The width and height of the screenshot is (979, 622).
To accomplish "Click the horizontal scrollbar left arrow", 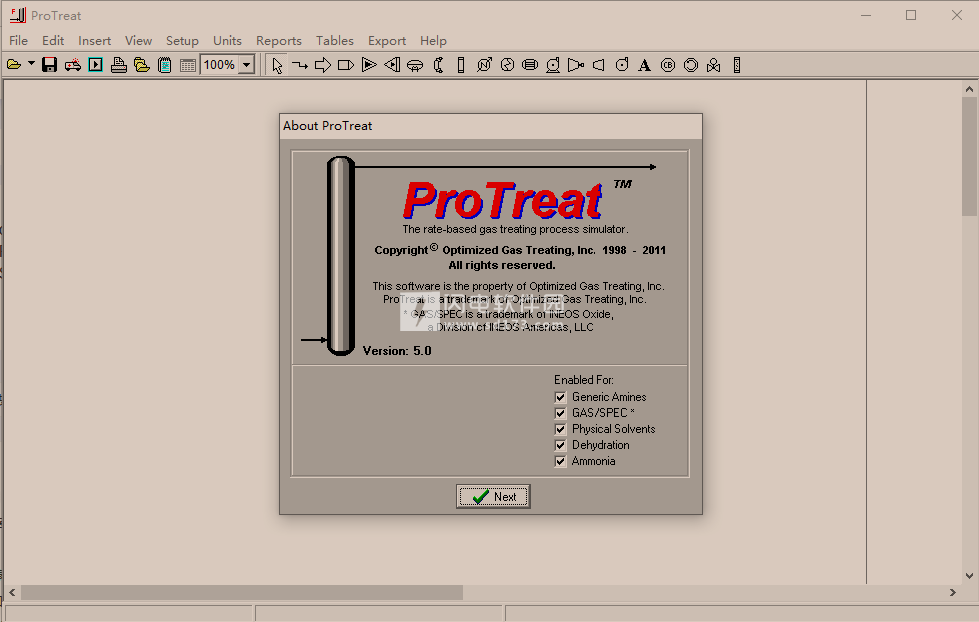I will click(x=12, y=592).
